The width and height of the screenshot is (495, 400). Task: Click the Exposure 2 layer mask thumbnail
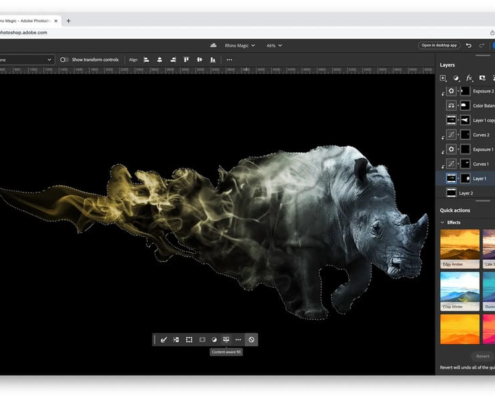(465, 91)
